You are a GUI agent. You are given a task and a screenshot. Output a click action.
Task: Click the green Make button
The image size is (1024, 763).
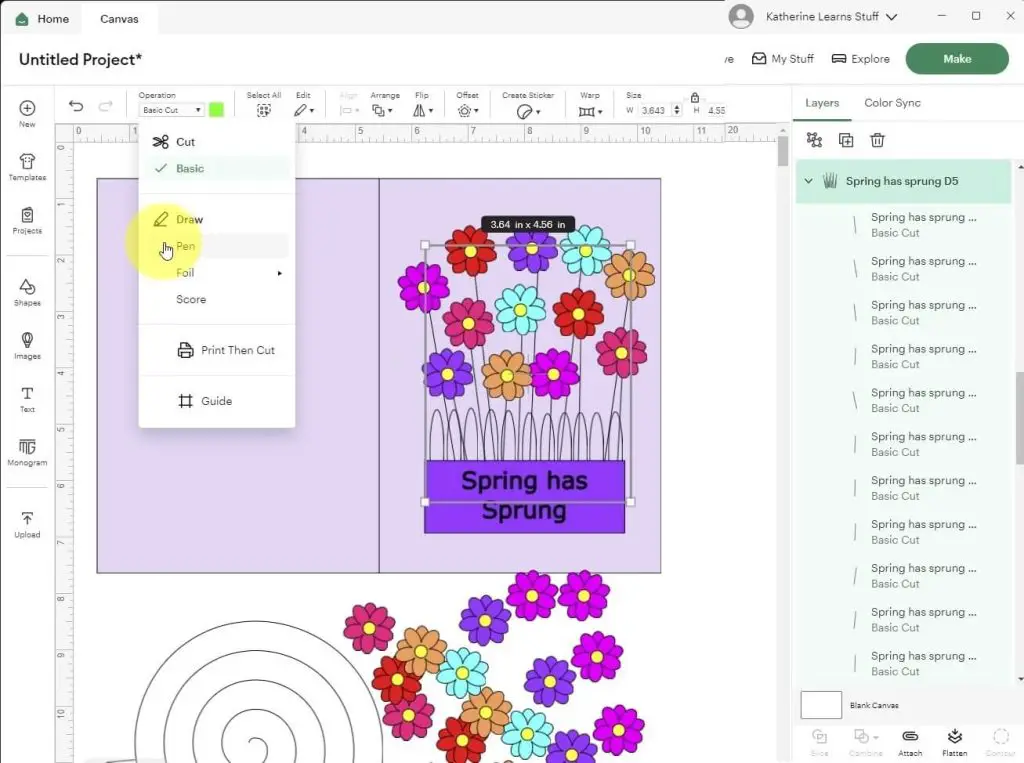pyautogui.click(x=957, y=59)
